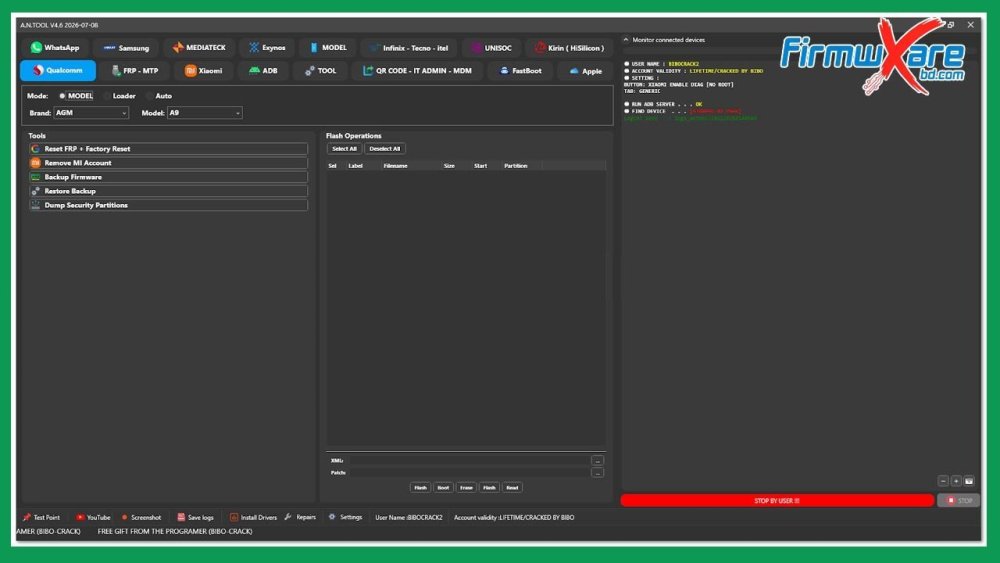Image resolution: width=1000 pixels, height=563 pixels.
Task: Open the UNISOC tab
Action: [492, 48]
